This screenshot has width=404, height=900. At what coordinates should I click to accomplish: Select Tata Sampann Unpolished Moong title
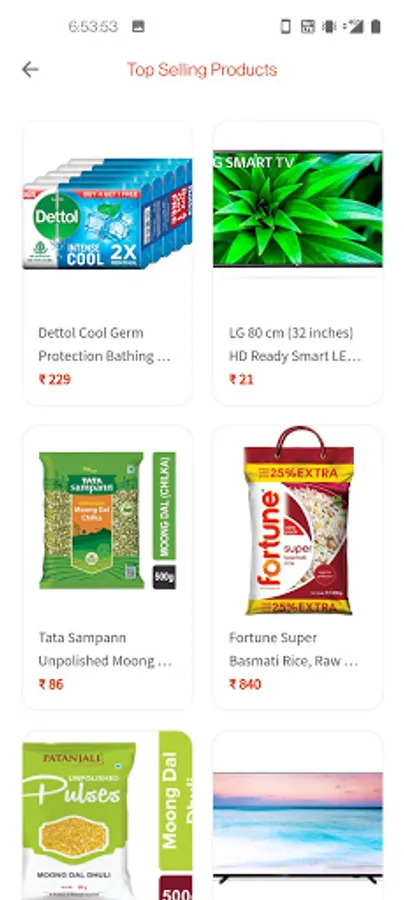click(x=104, y=649)
